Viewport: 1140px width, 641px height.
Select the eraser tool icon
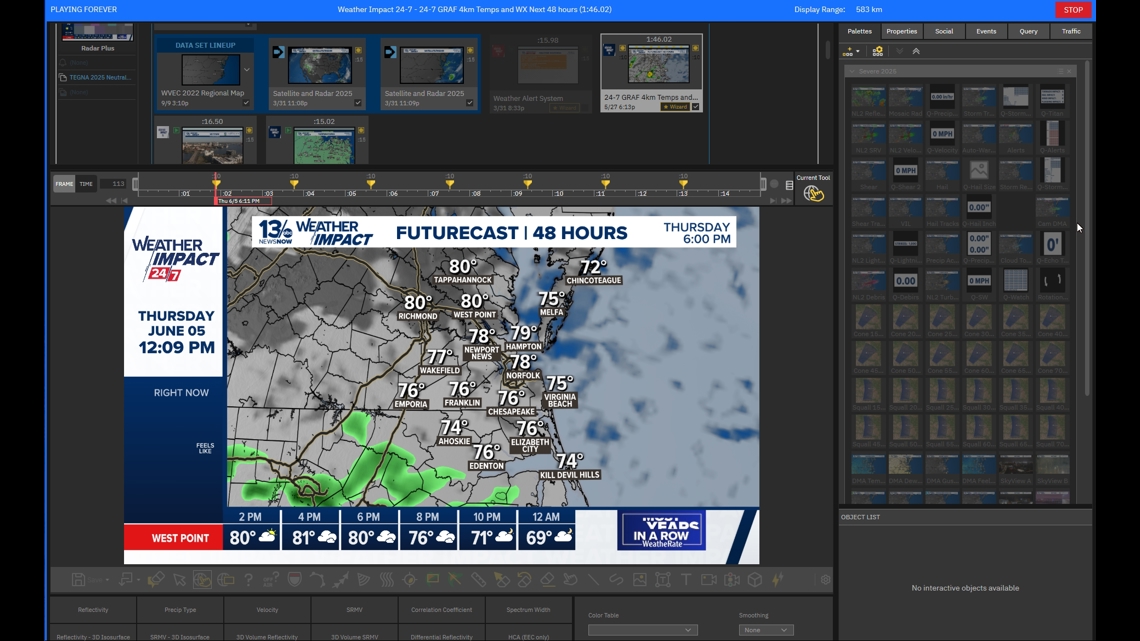click(547, 580)
